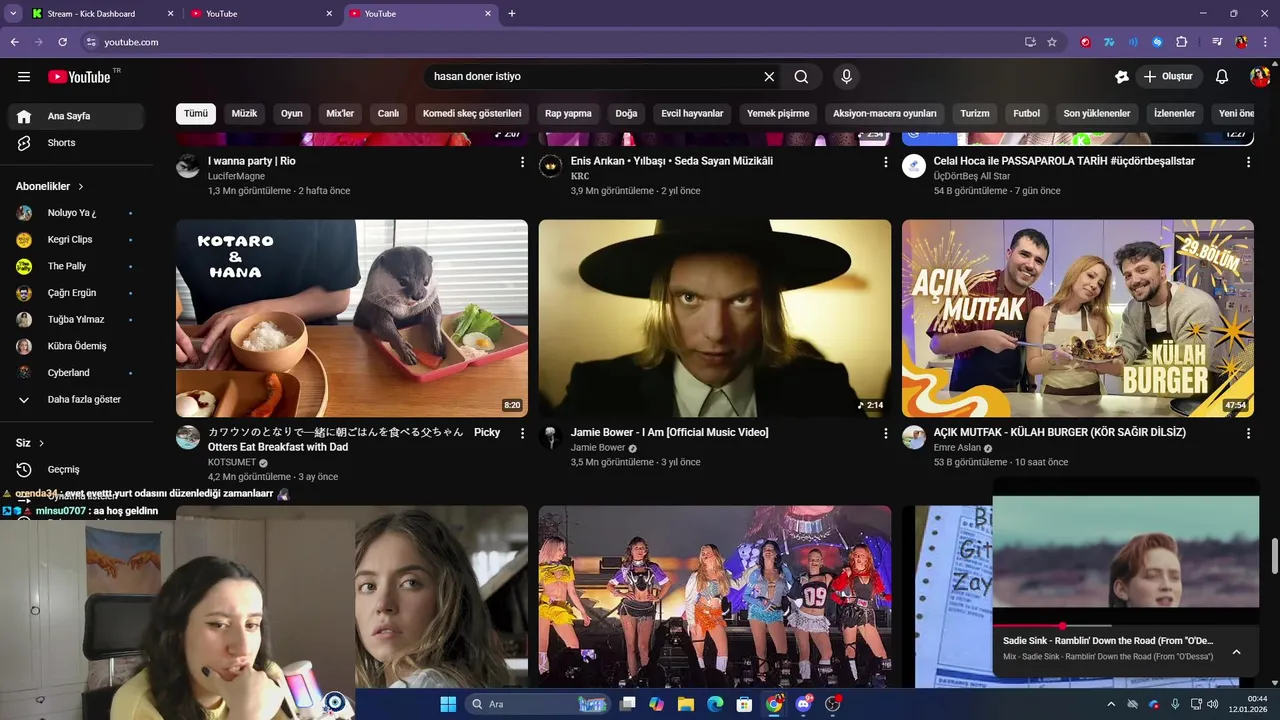Screen dimensions: 1280x720
Task: Open the YouTube notifications bell
Action: click(1222, 77)
